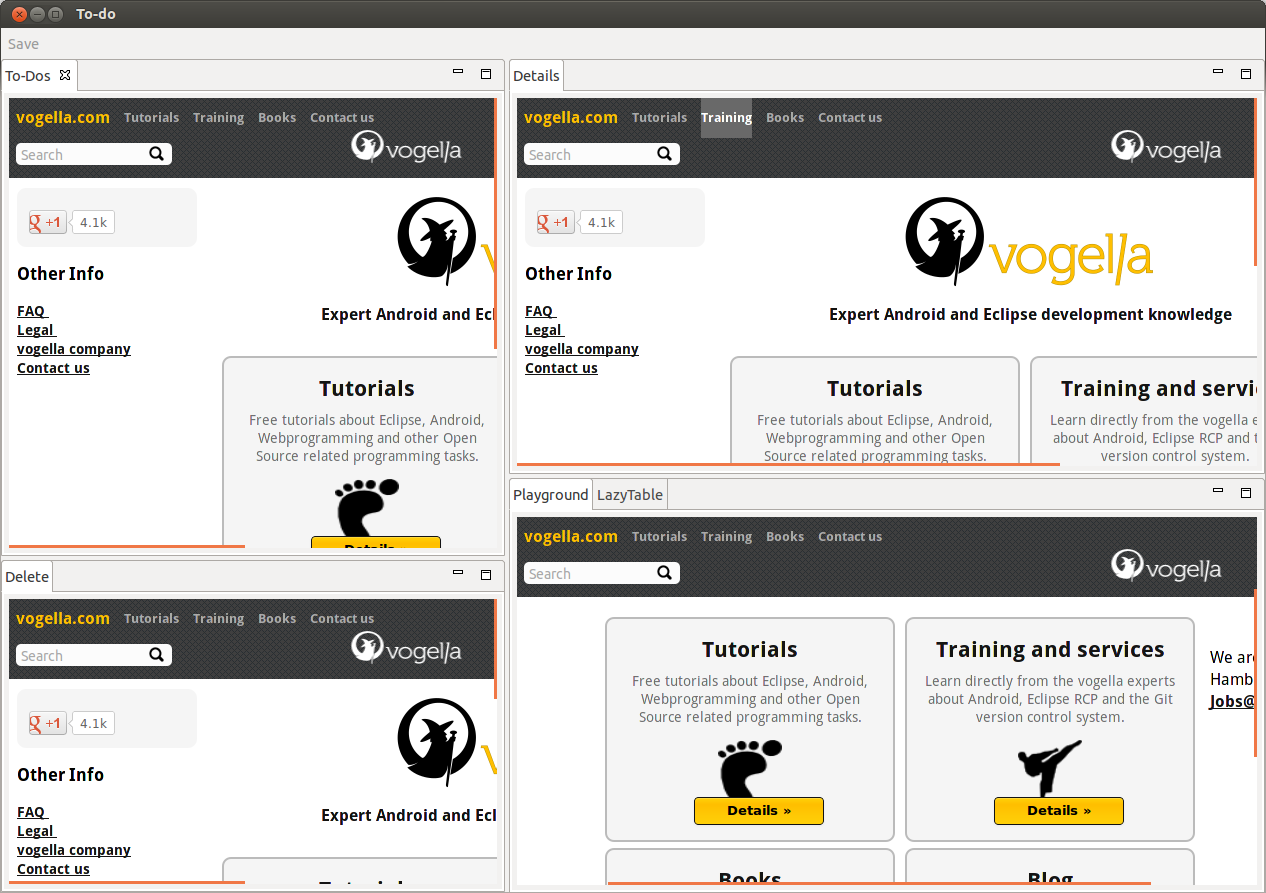Click Training and services heading in Playground
Image resolution: width=1266 pixels, height=893 pixels.
coord(1050,650)
